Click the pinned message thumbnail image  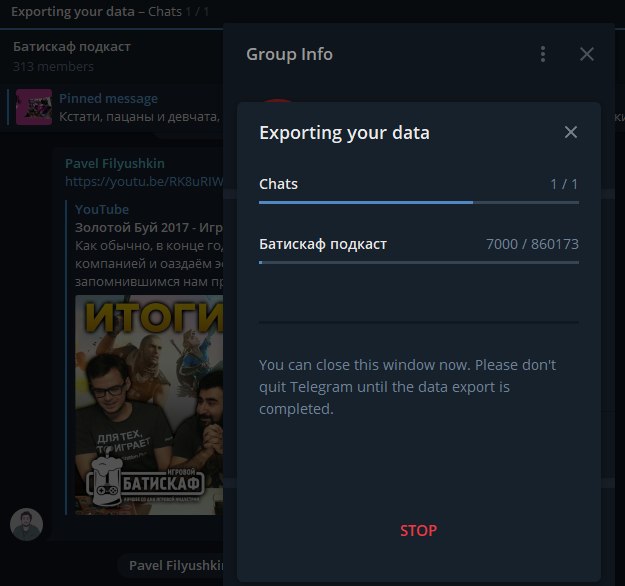34,107
